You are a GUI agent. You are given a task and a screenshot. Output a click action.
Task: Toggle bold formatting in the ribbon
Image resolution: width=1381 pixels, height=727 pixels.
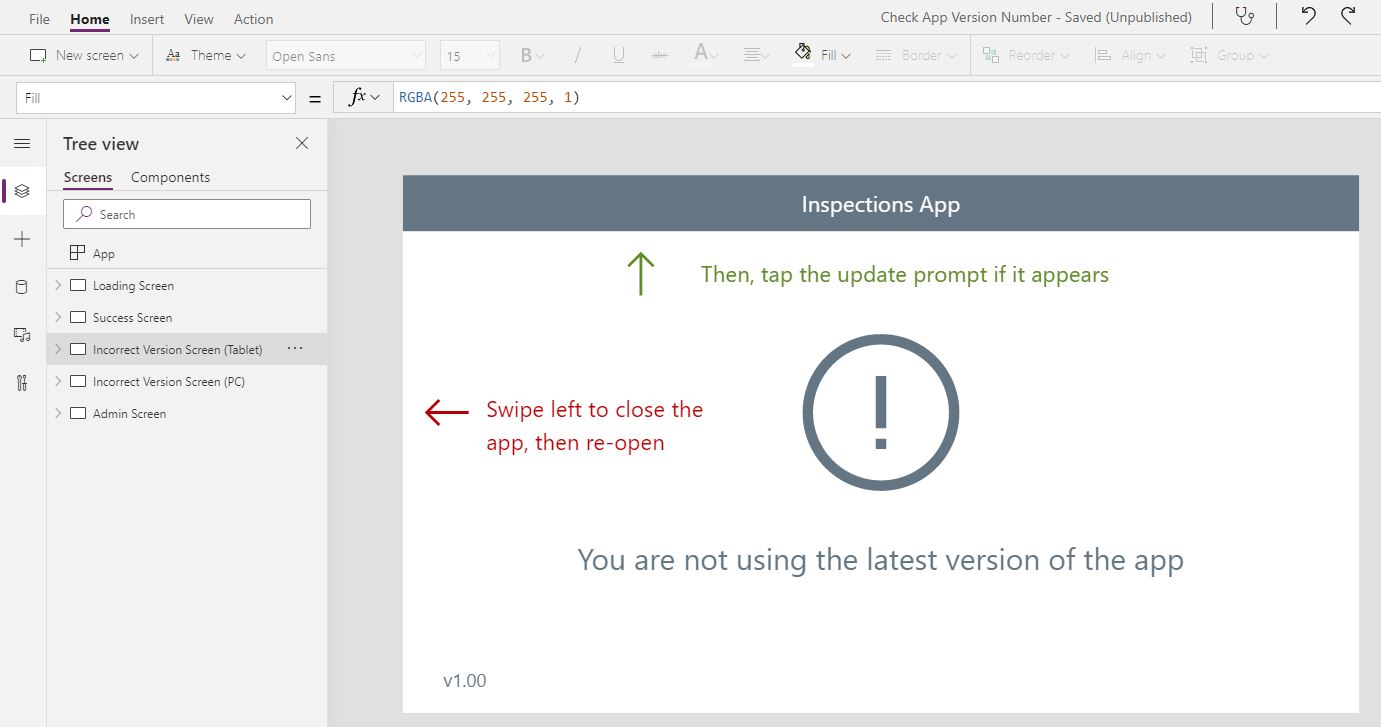click(x=525, y=55)
